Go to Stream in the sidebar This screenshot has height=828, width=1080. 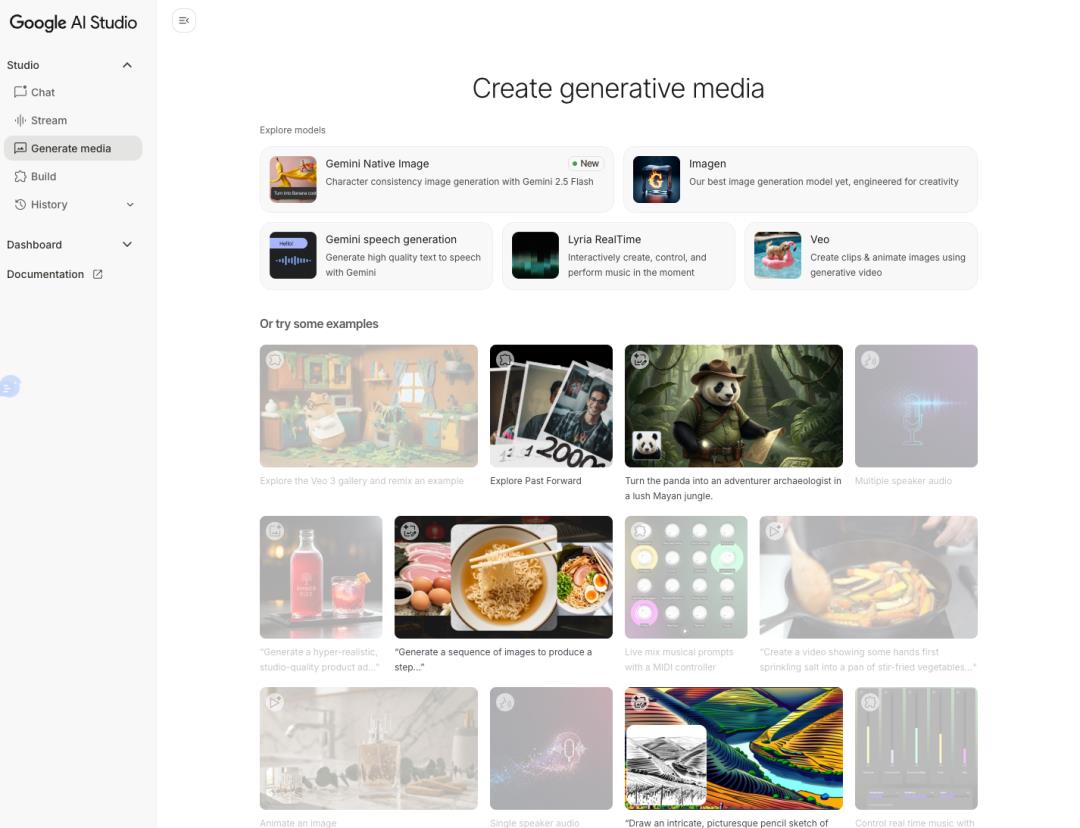tap(73, 121)
